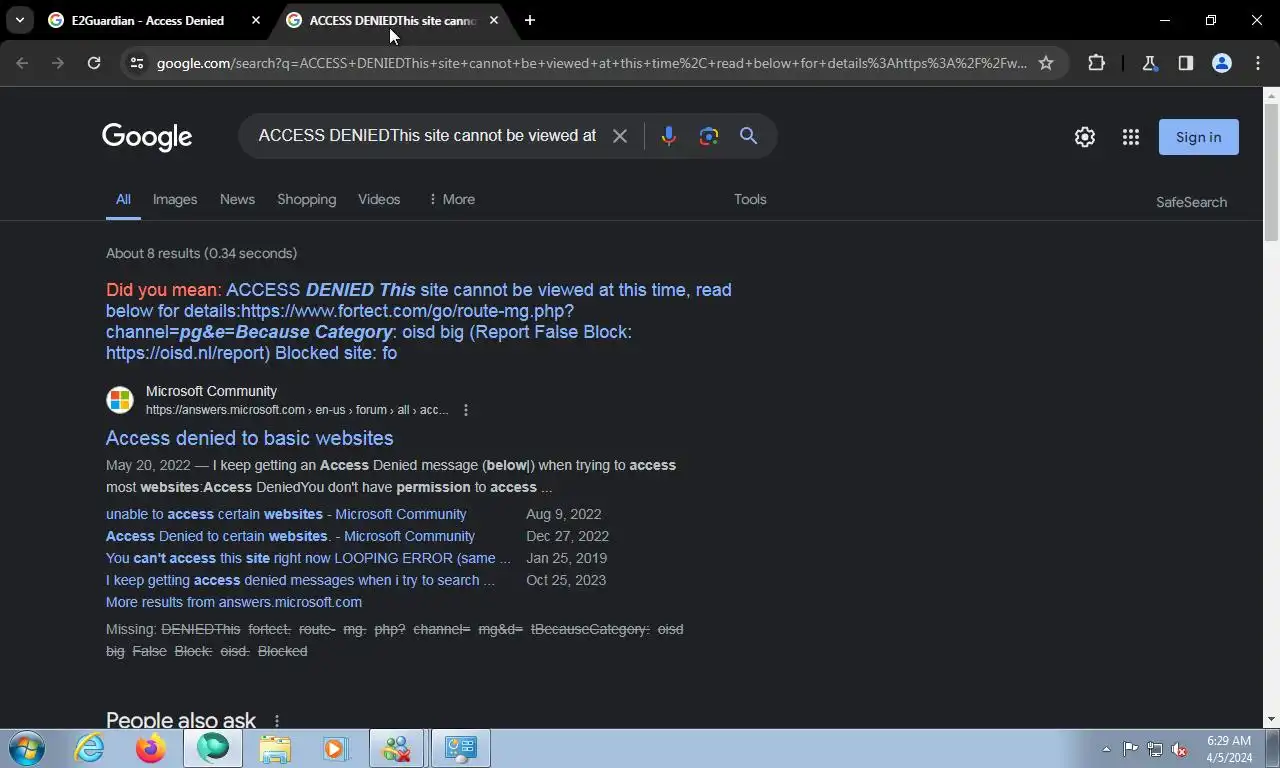Switch to Images results
Image resolution: width=1280 pixels, height=768 pixels.
175,199
